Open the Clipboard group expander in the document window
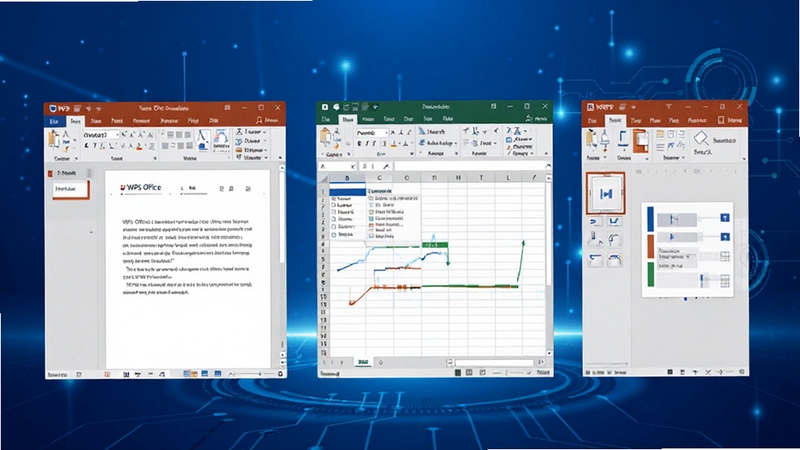Image resolution: width=800 pixels, height=450 pixels. 77,159
